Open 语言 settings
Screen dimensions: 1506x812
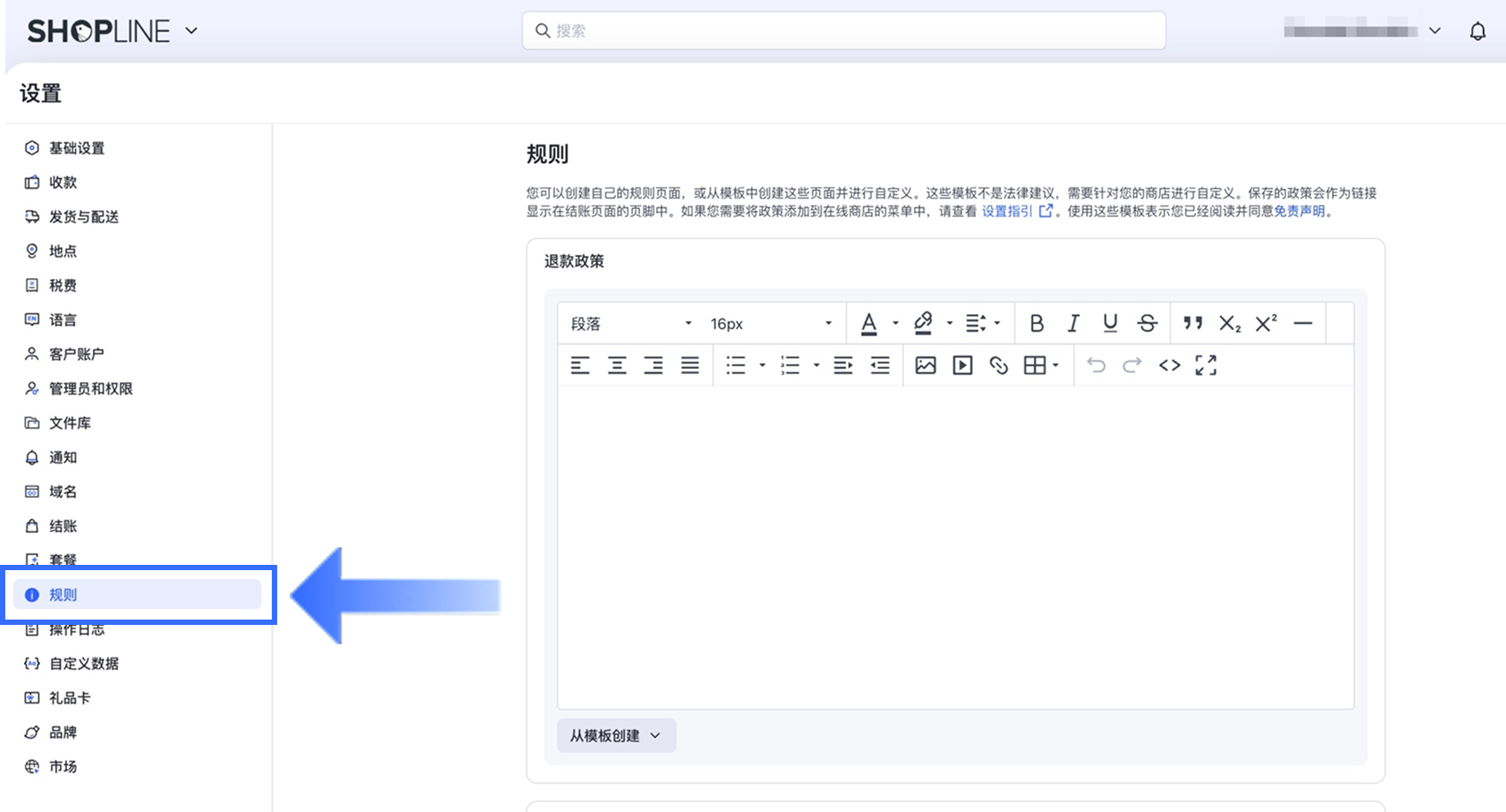pyautogui.click(x=63, y=320)
